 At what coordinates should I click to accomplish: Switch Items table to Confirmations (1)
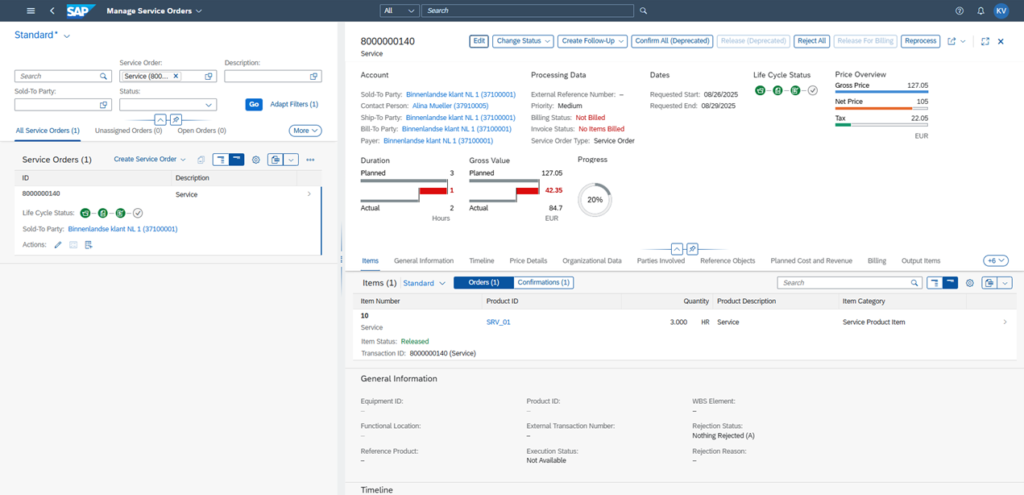click(545, 283)
